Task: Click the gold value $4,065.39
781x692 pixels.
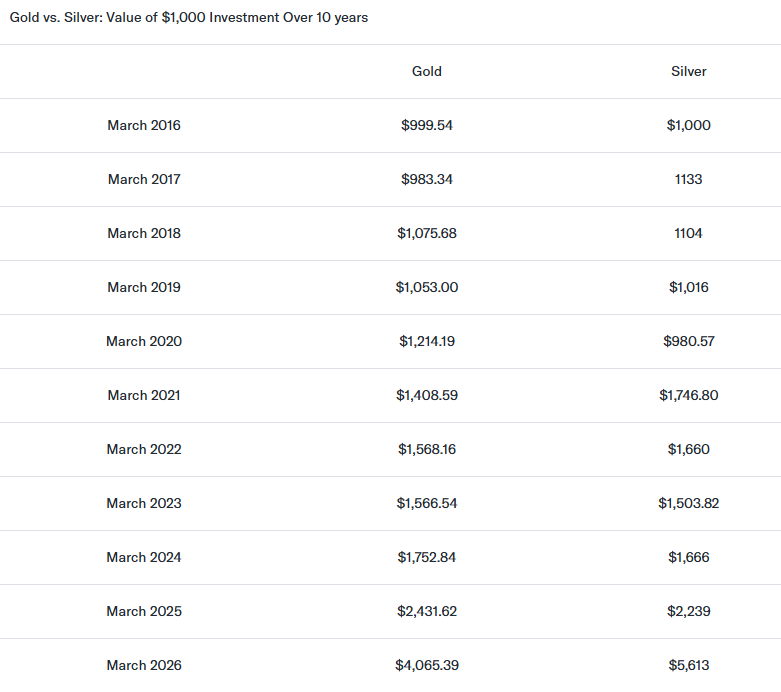Action: (427, 666)
